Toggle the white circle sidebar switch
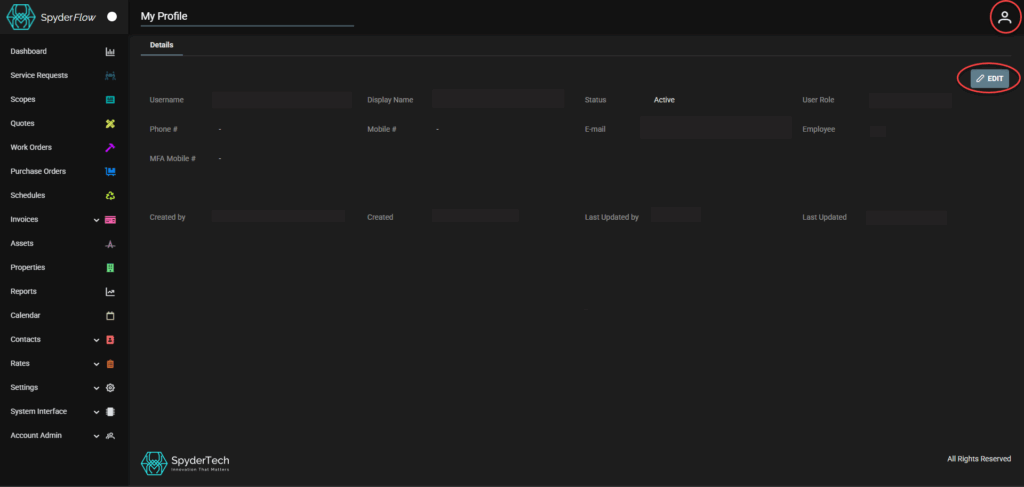Viewport: 1024px width, 487px height. pyautogui.click(x=112, y=17)
